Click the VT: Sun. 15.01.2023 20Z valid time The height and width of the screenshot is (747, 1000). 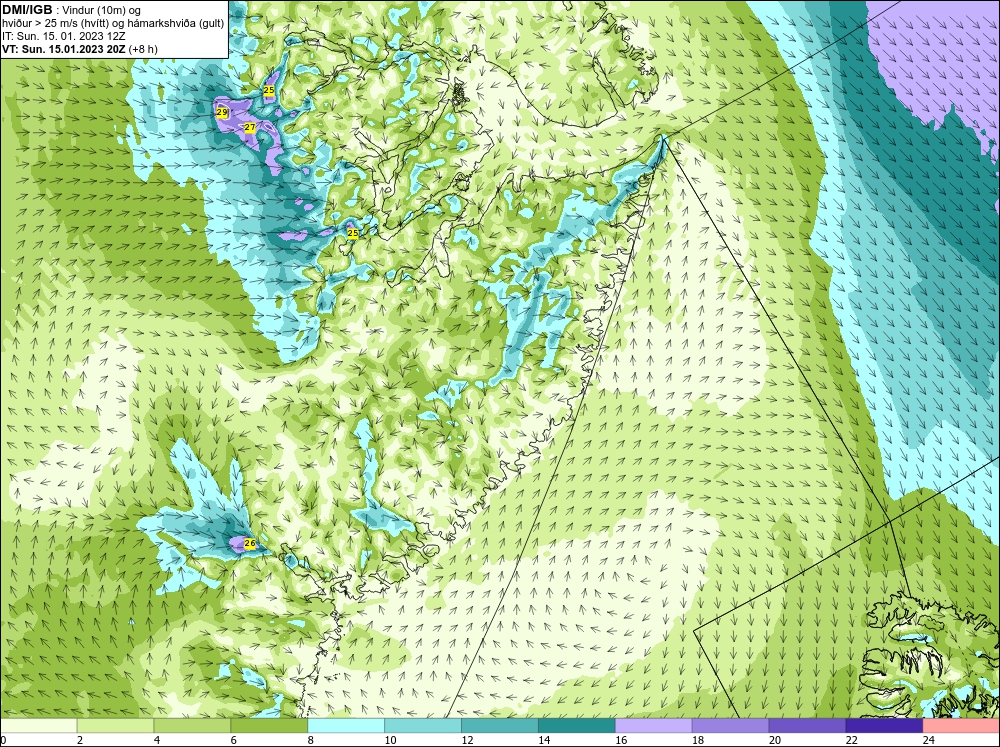(x=65, y=49)
